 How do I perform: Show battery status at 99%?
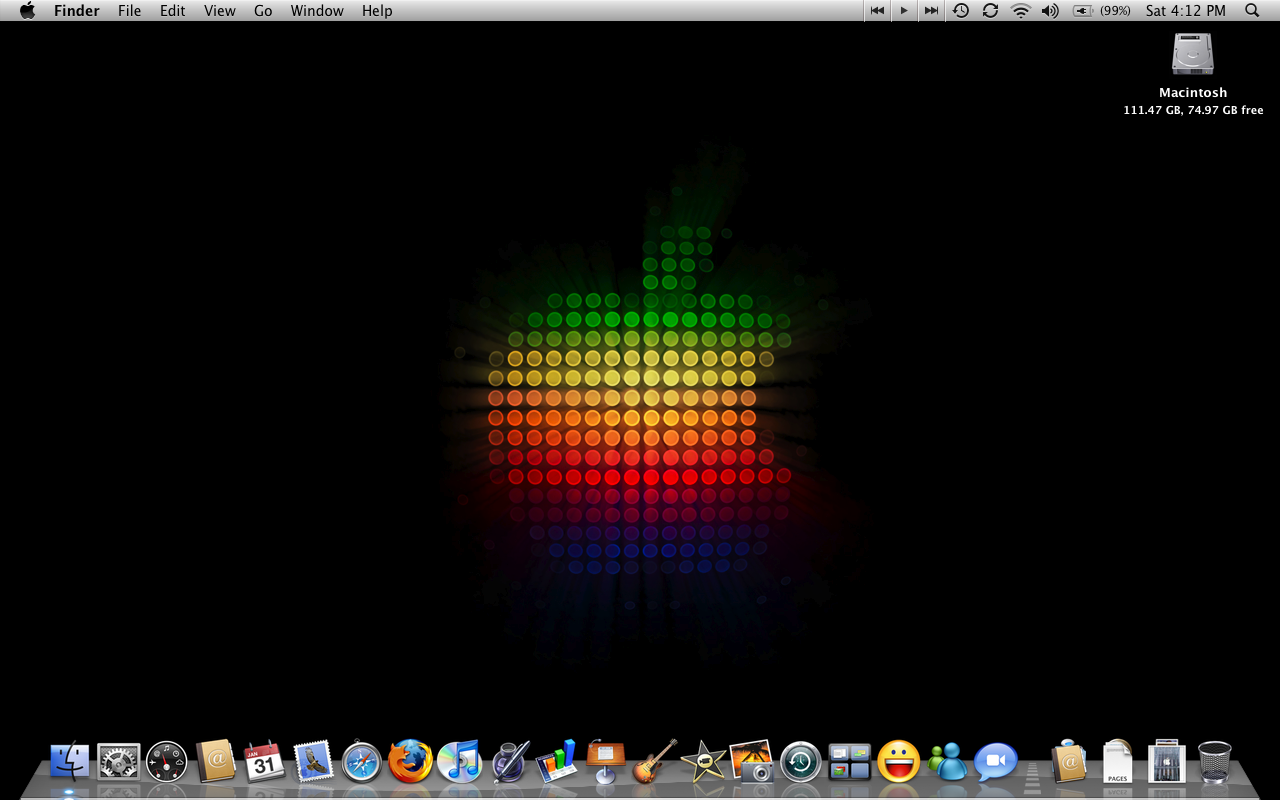click(x=1101, y=10)
